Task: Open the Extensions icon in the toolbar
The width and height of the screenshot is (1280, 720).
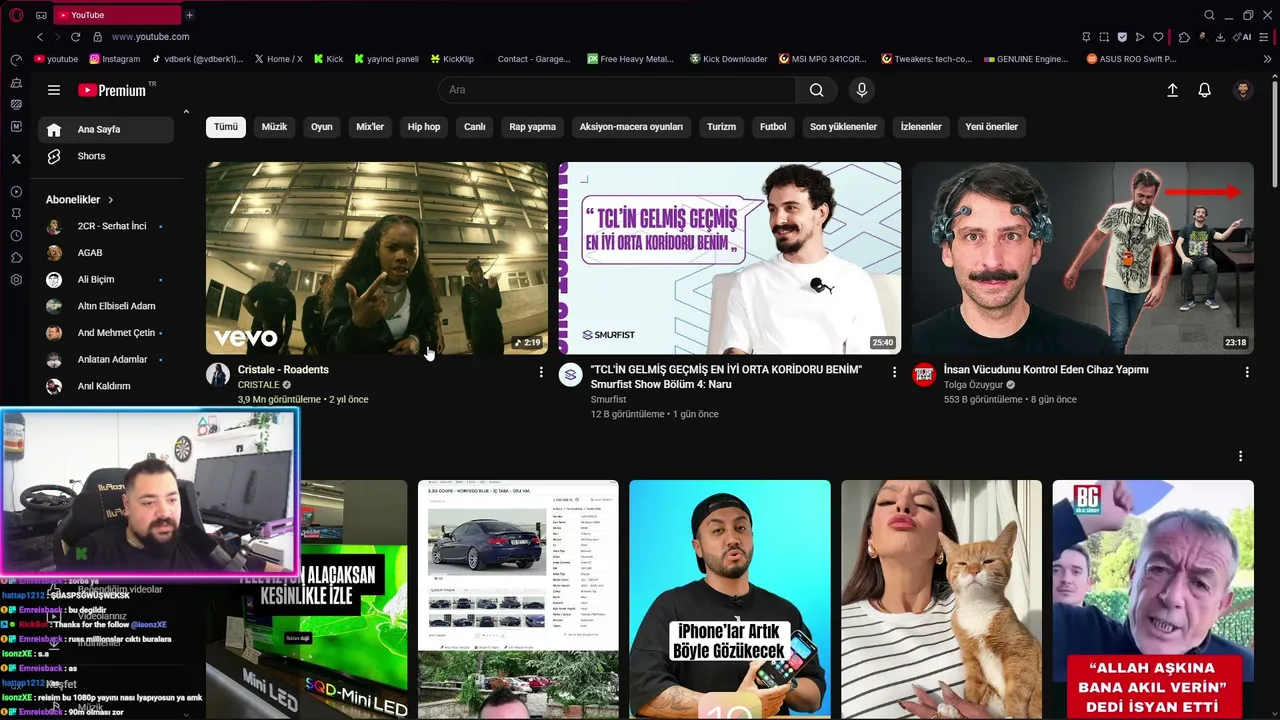Action: pos(1184,37)
